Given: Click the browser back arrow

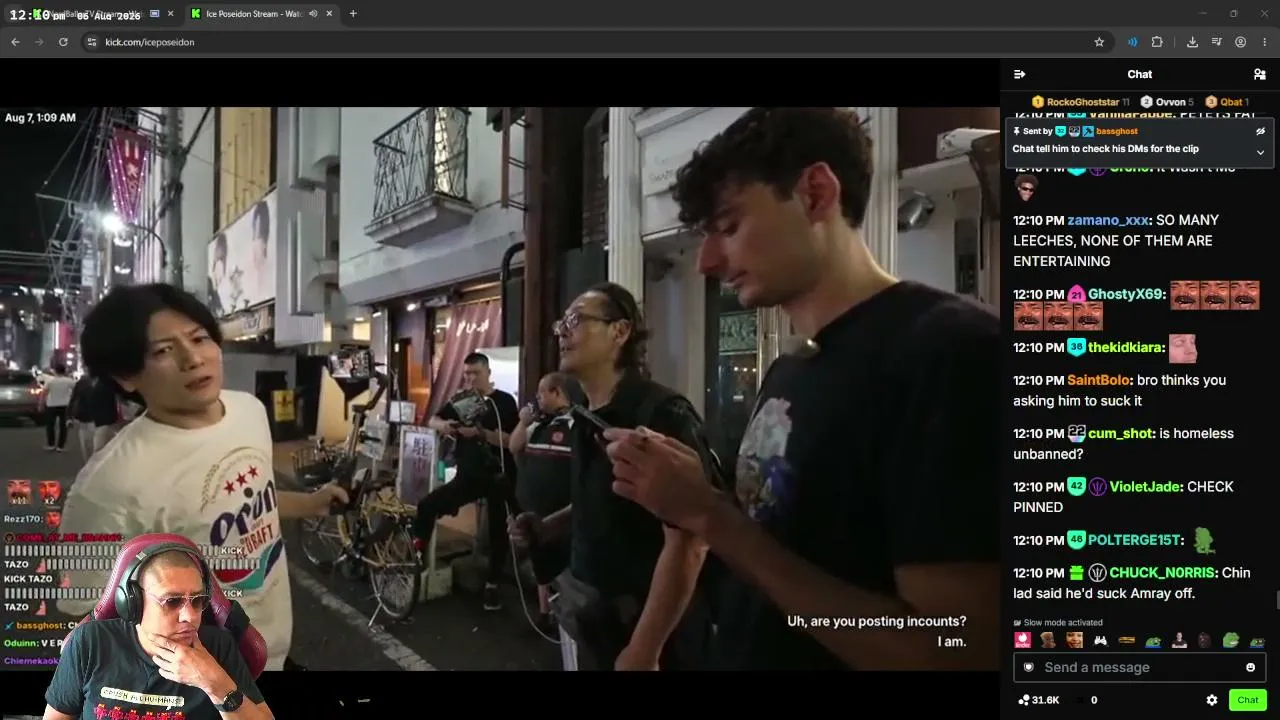Looking at the screenshot, I should coord(15,42).
